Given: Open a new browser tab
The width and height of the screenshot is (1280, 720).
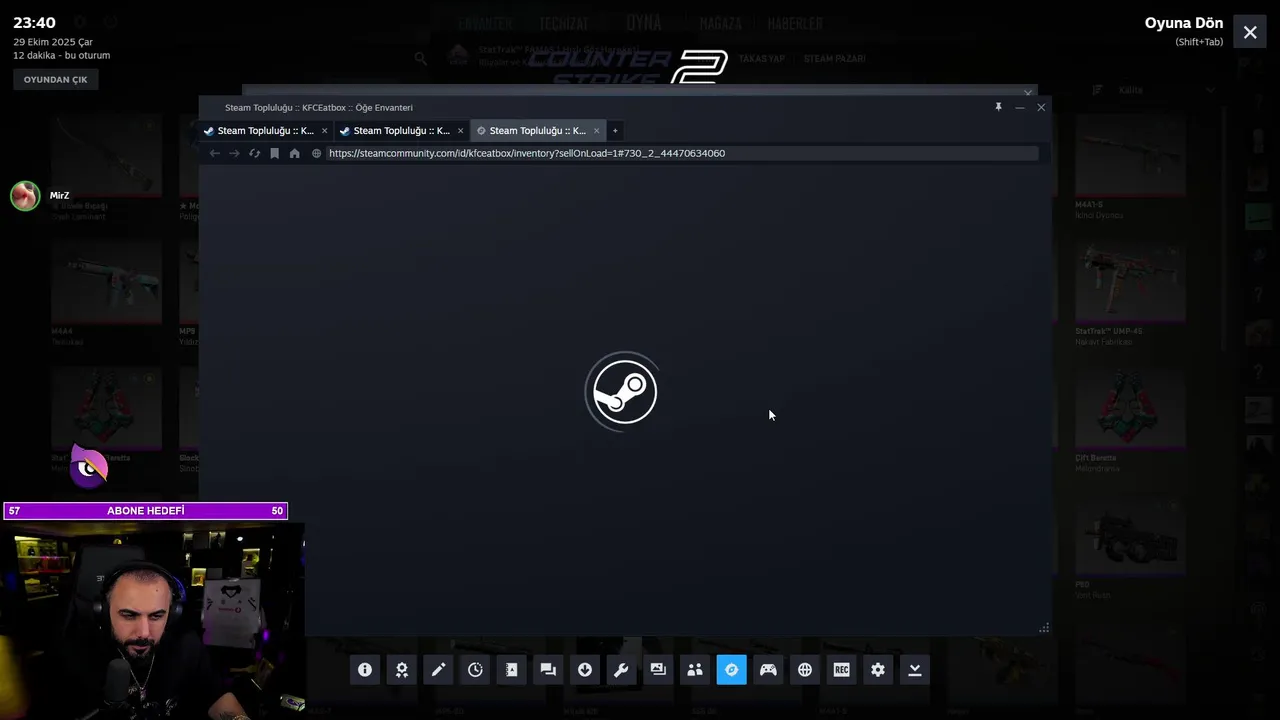Looking at the screenshot, I should pos(615,131).
